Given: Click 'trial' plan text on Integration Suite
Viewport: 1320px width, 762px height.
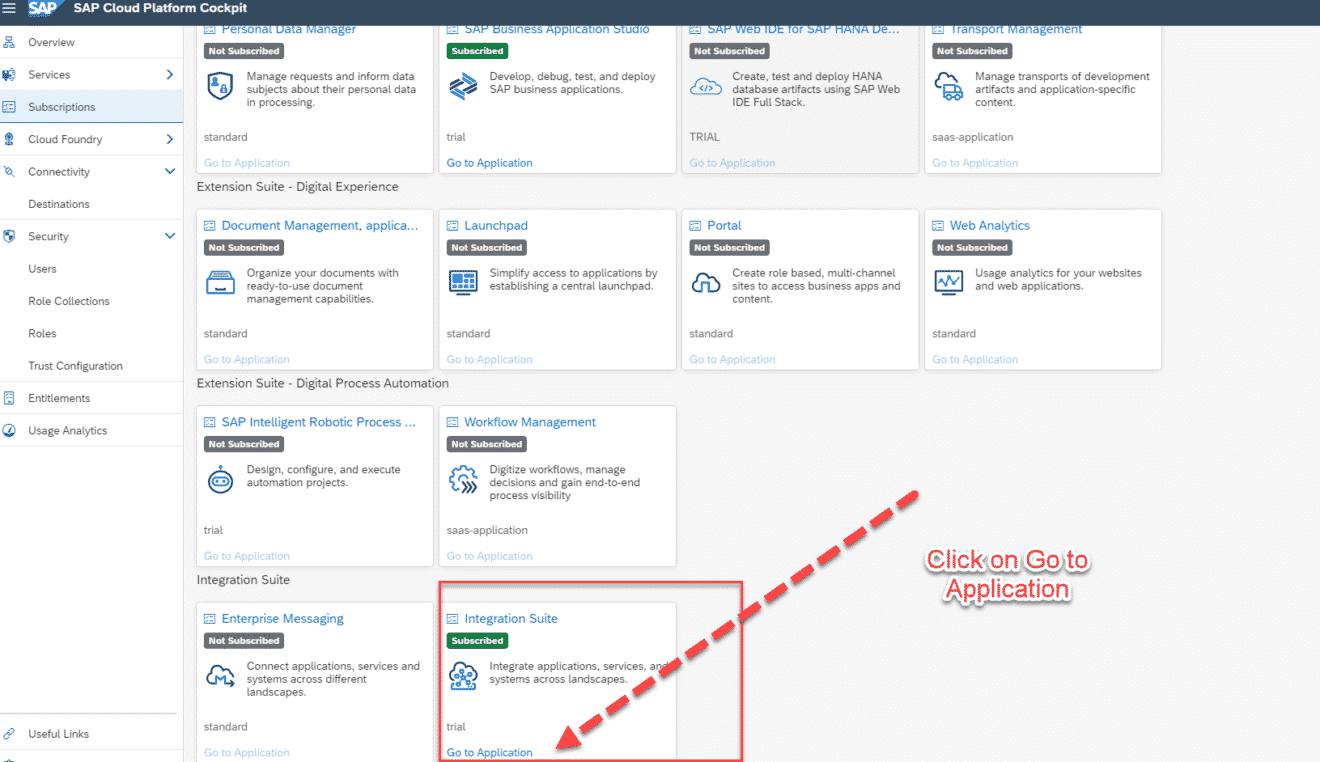Looking at the screenshot, I should click(x=456, y=727).
